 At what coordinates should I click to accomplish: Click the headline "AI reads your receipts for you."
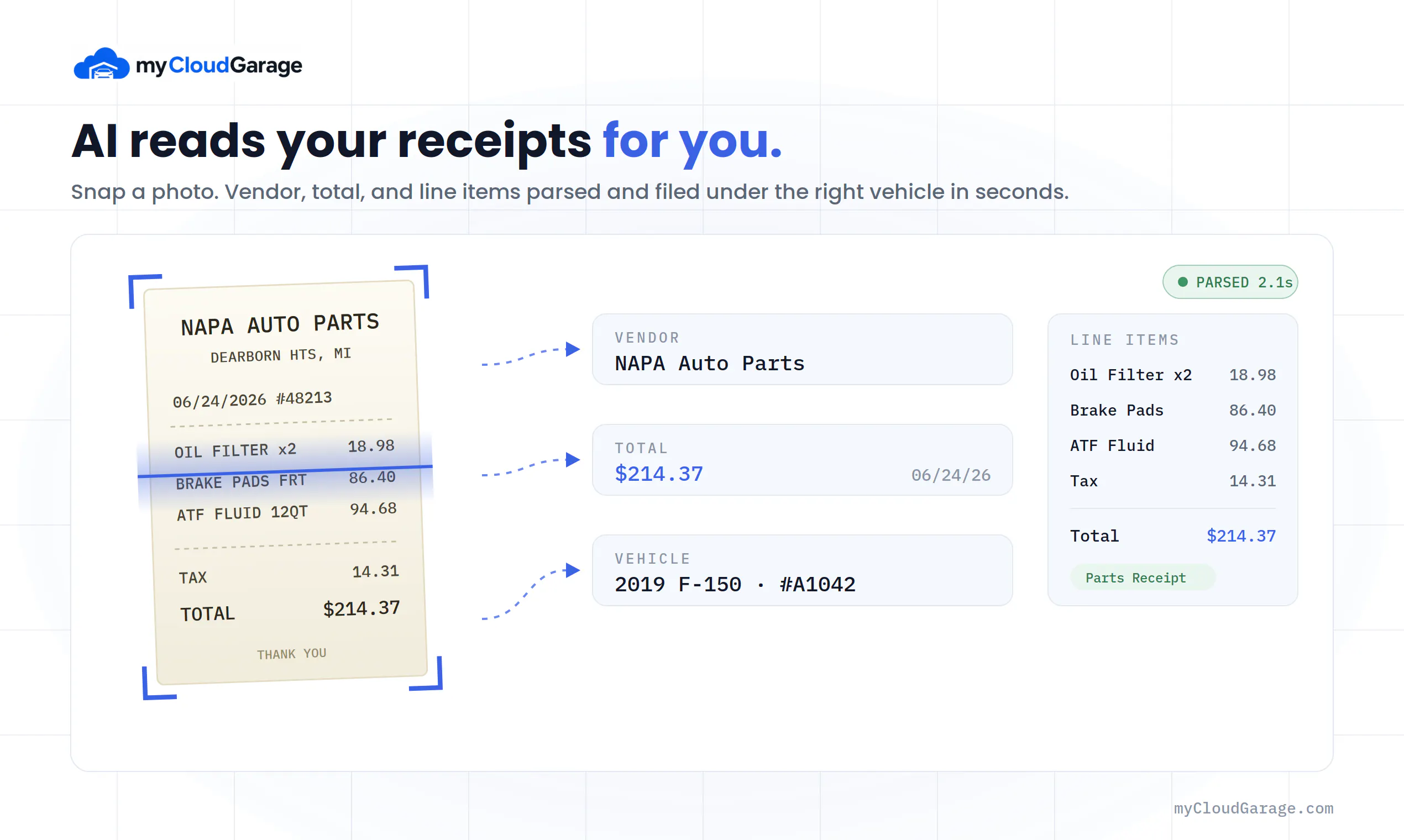point(427,141)
